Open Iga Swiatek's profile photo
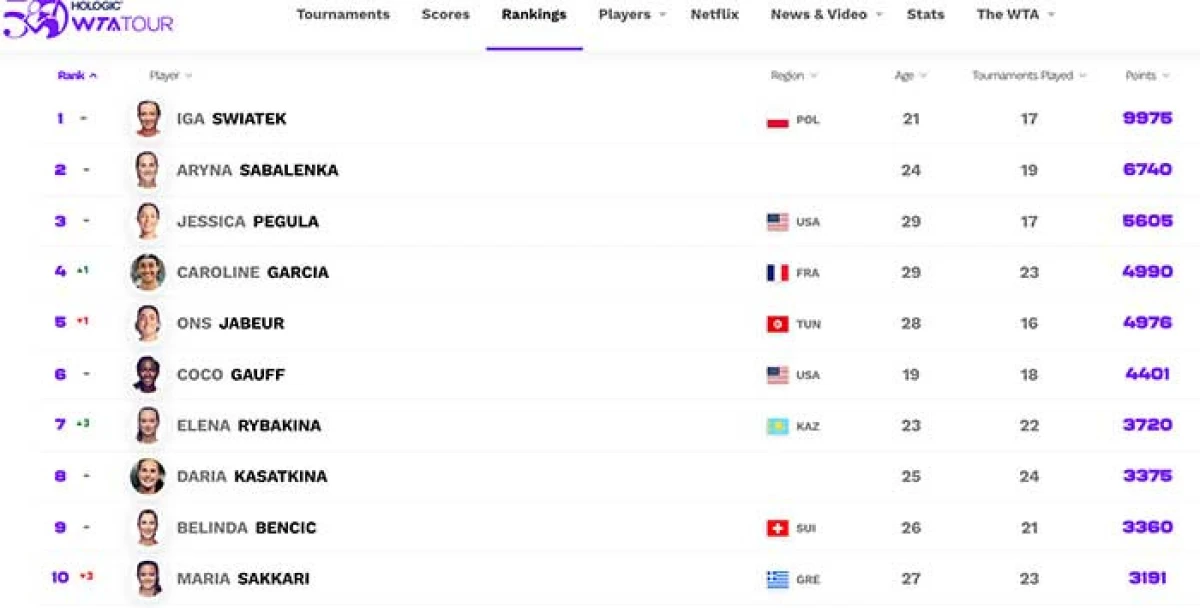 tap(148, 119)
